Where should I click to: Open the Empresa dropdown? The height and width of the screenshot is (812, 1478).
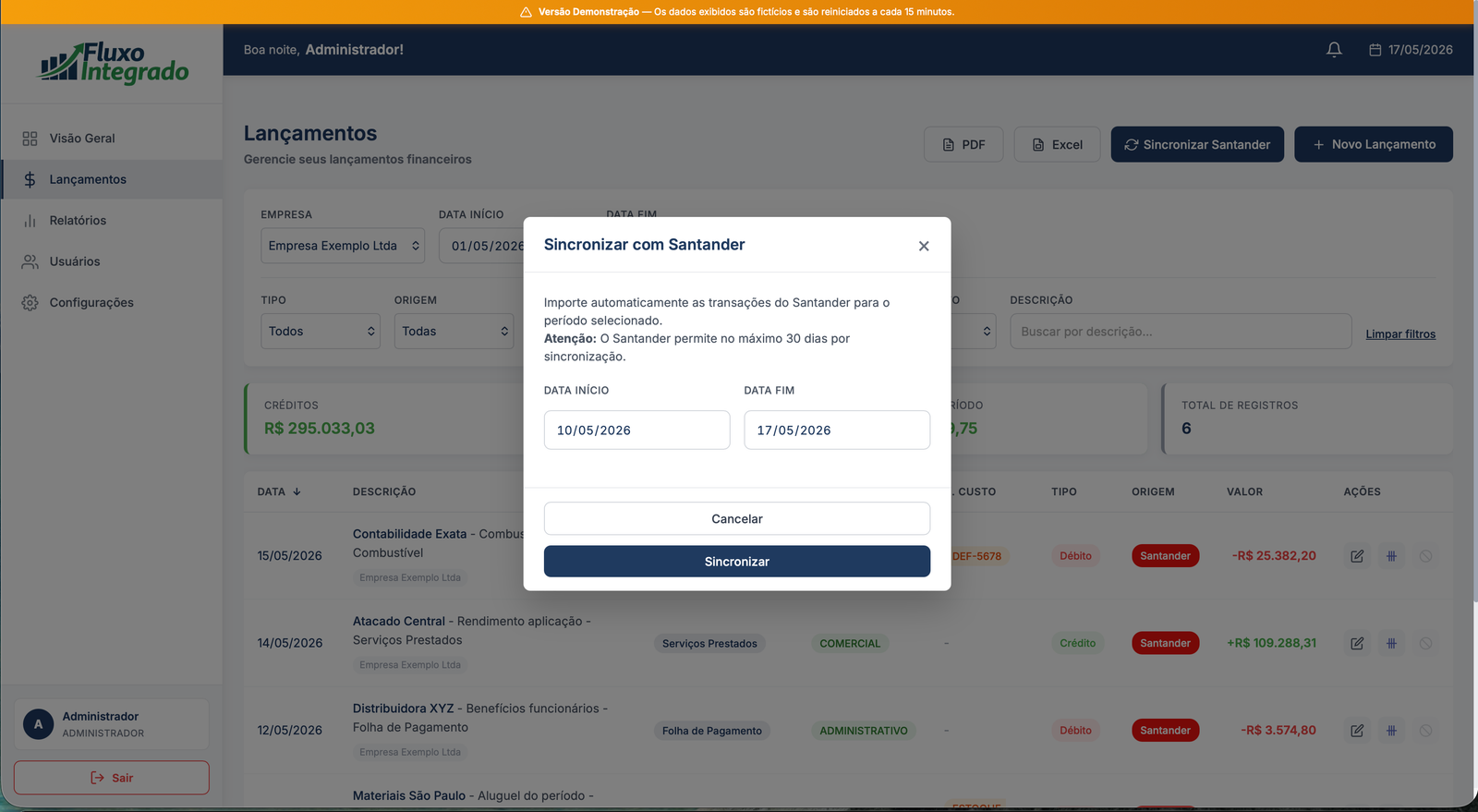click(343, 246)
